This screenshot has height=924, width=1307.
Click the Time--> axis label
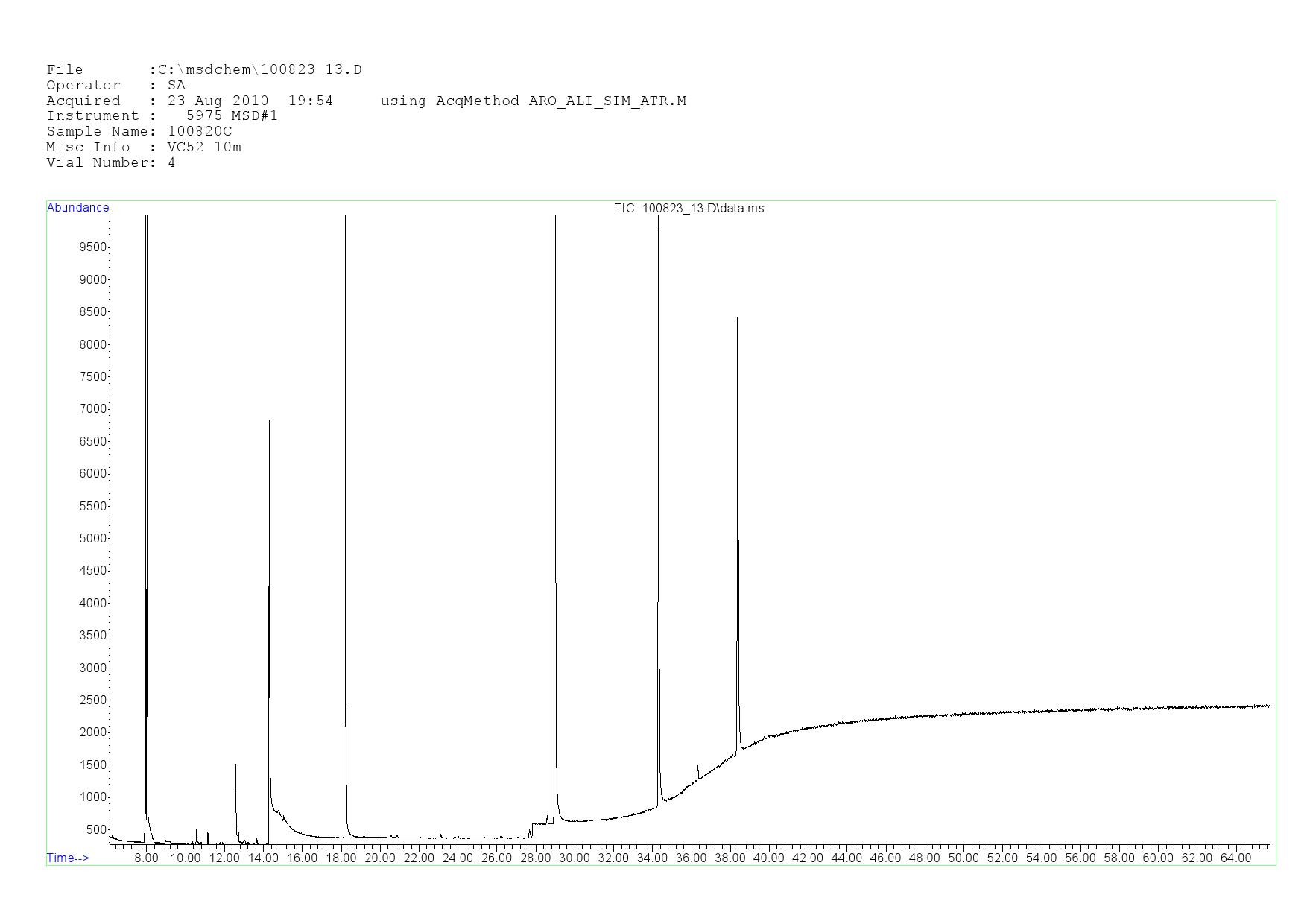tap(68, 858)
